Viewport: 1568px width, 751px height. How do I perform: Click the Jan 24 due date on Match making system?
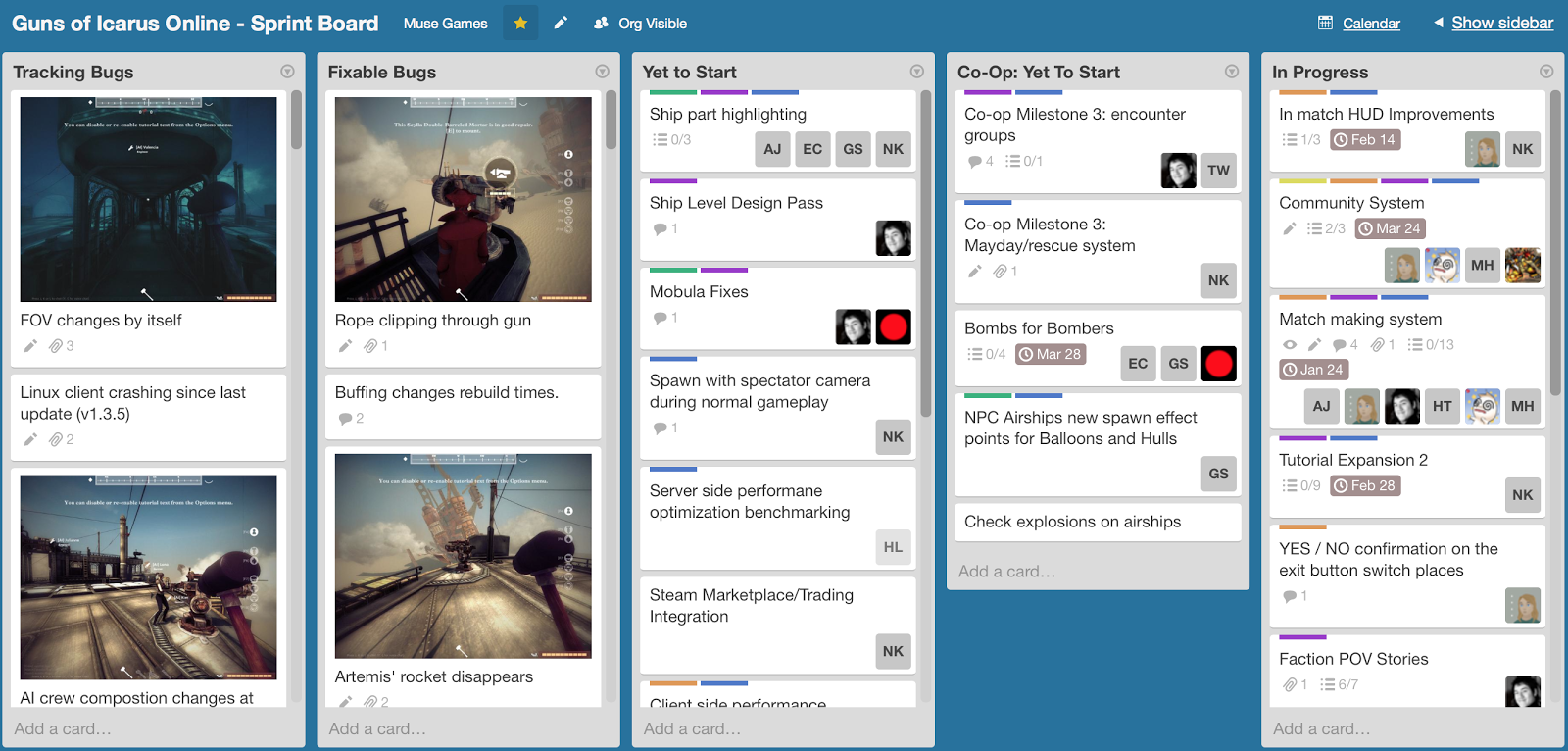tap(1313, 370)
